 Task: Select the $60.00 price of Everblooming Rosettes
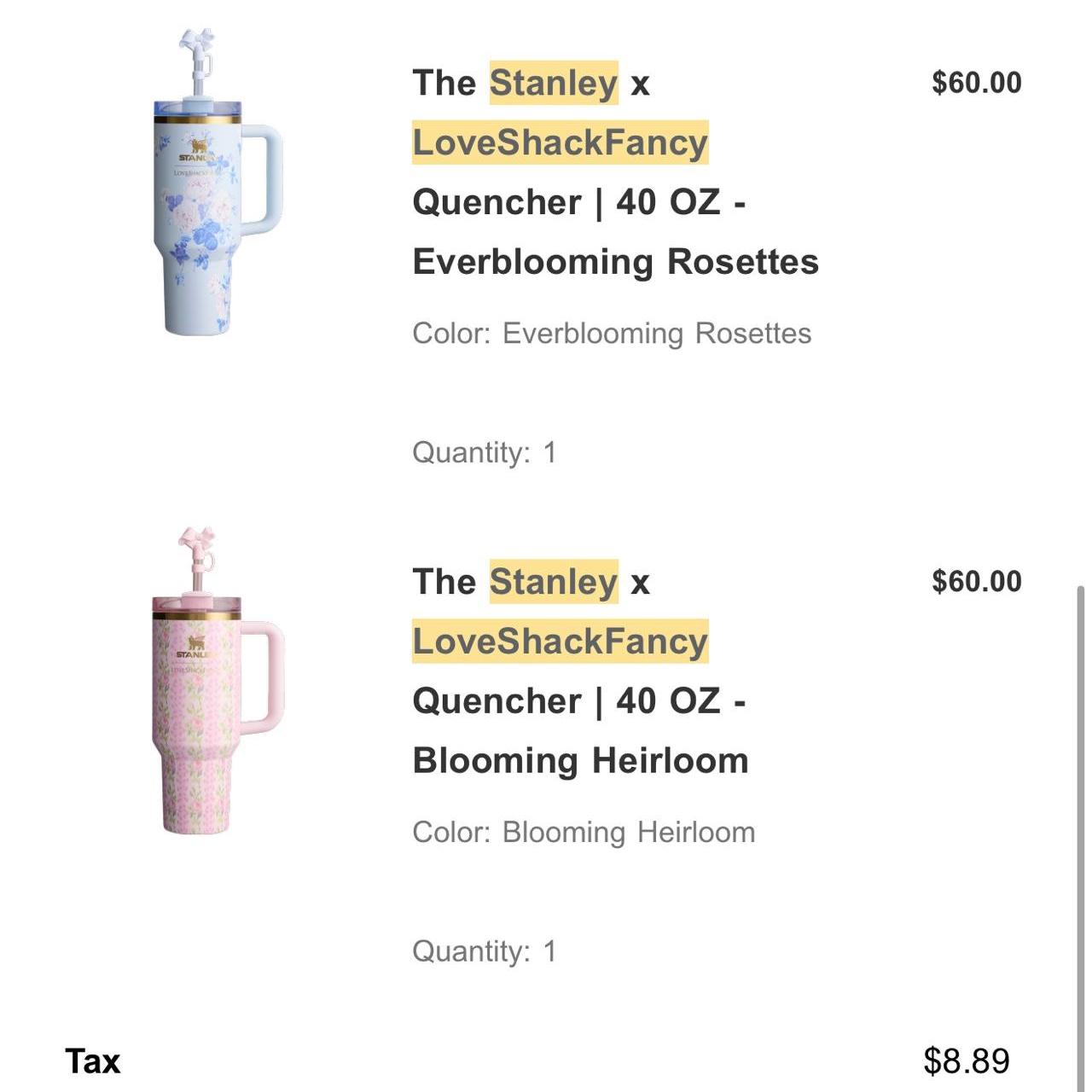pos(977,83)
